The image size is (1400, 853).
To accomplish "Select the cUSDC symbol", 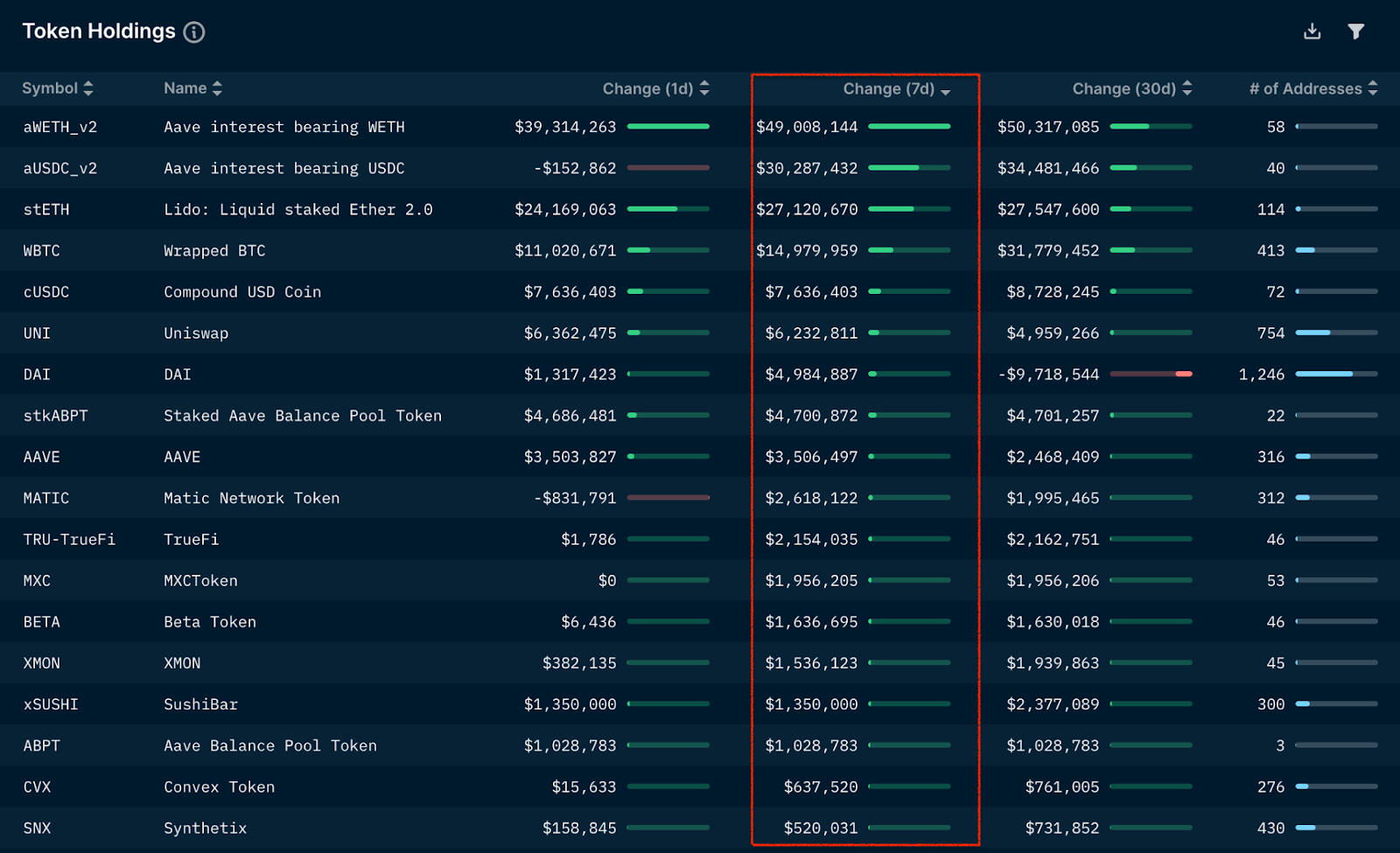I will click(x=46, y=291).
